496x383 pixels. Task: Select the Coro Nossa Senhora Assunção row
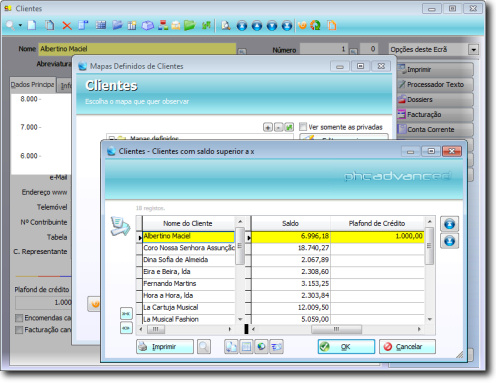[x=189, y=248]
